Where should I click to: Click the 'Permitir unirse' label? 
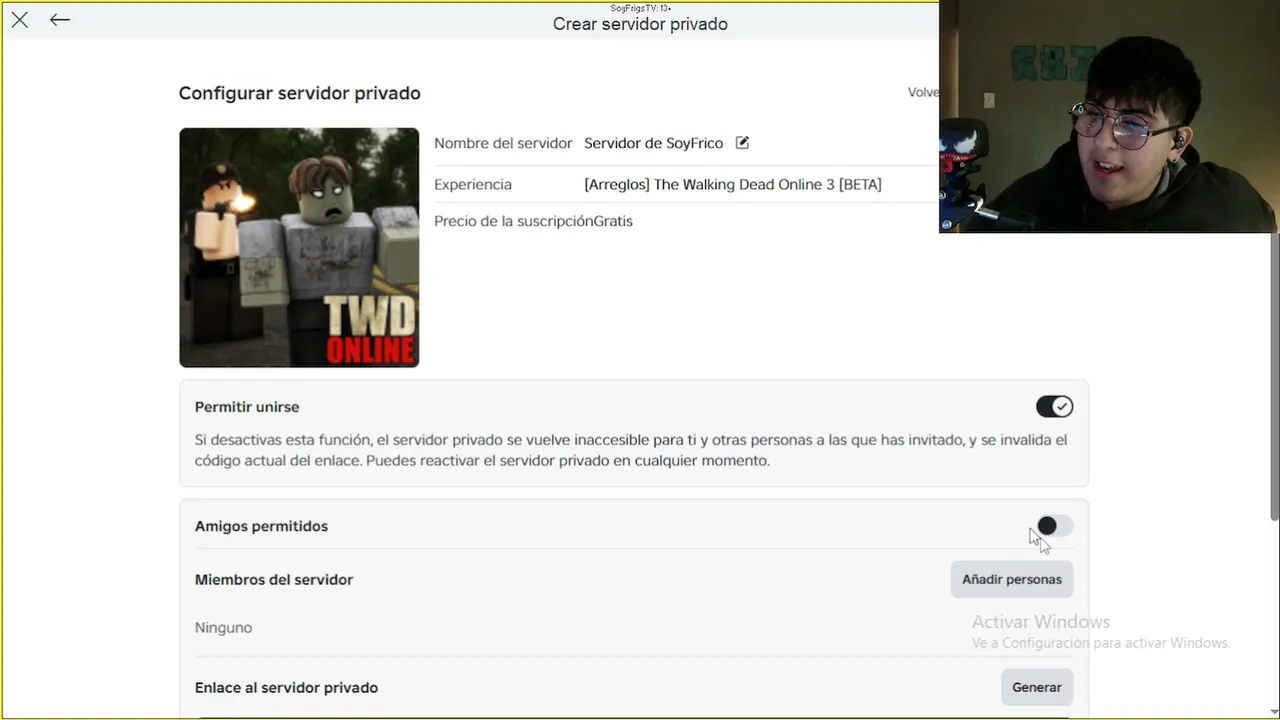247,407
